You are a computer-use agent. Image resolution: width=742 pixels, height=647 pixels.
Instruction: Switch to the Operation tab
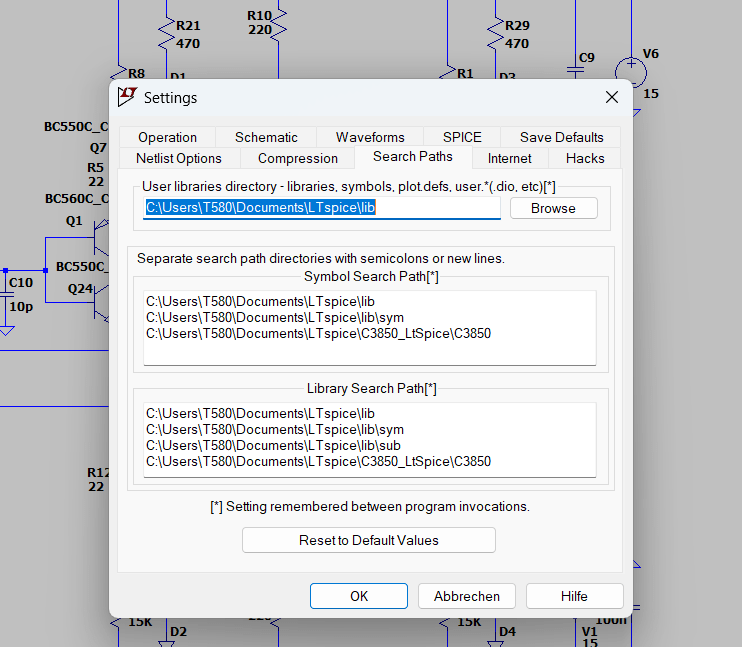[x=168, y=137]
